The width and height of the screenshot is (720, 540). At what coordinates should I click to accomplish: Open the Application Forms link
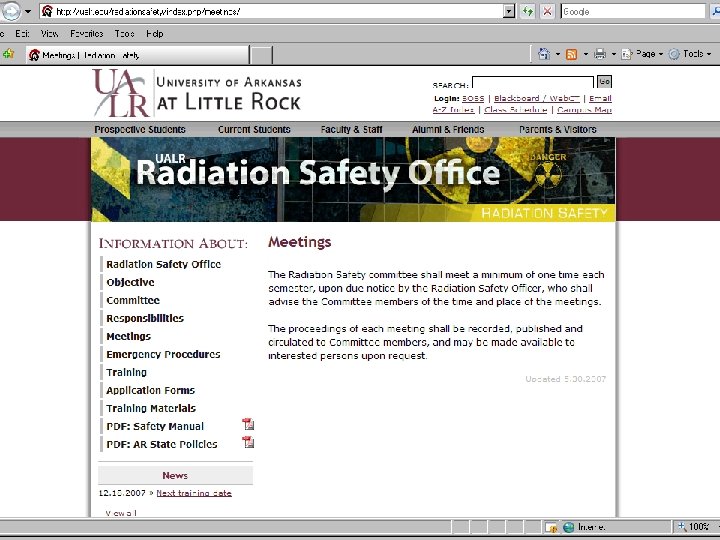(150, 390)
